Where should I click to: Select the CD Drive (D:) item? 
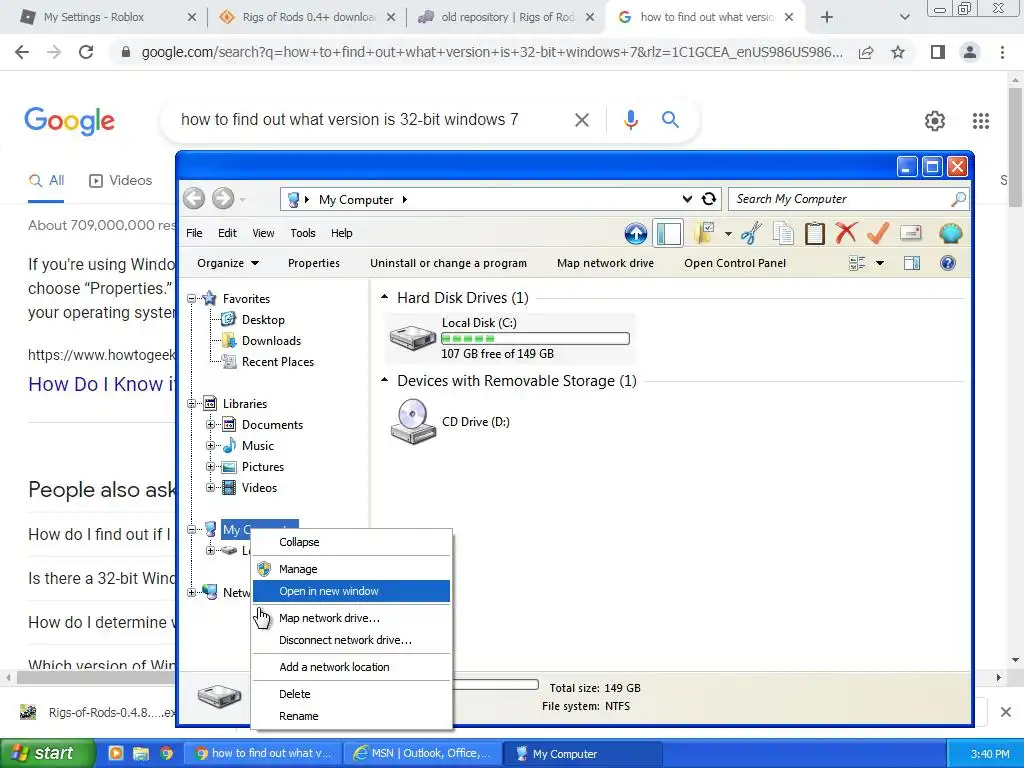coord(450,422)
